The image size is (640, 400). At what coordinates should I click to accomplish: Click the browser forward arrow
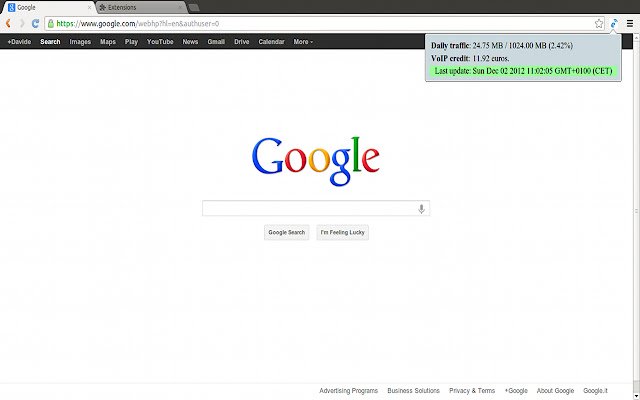click(22, 24)
